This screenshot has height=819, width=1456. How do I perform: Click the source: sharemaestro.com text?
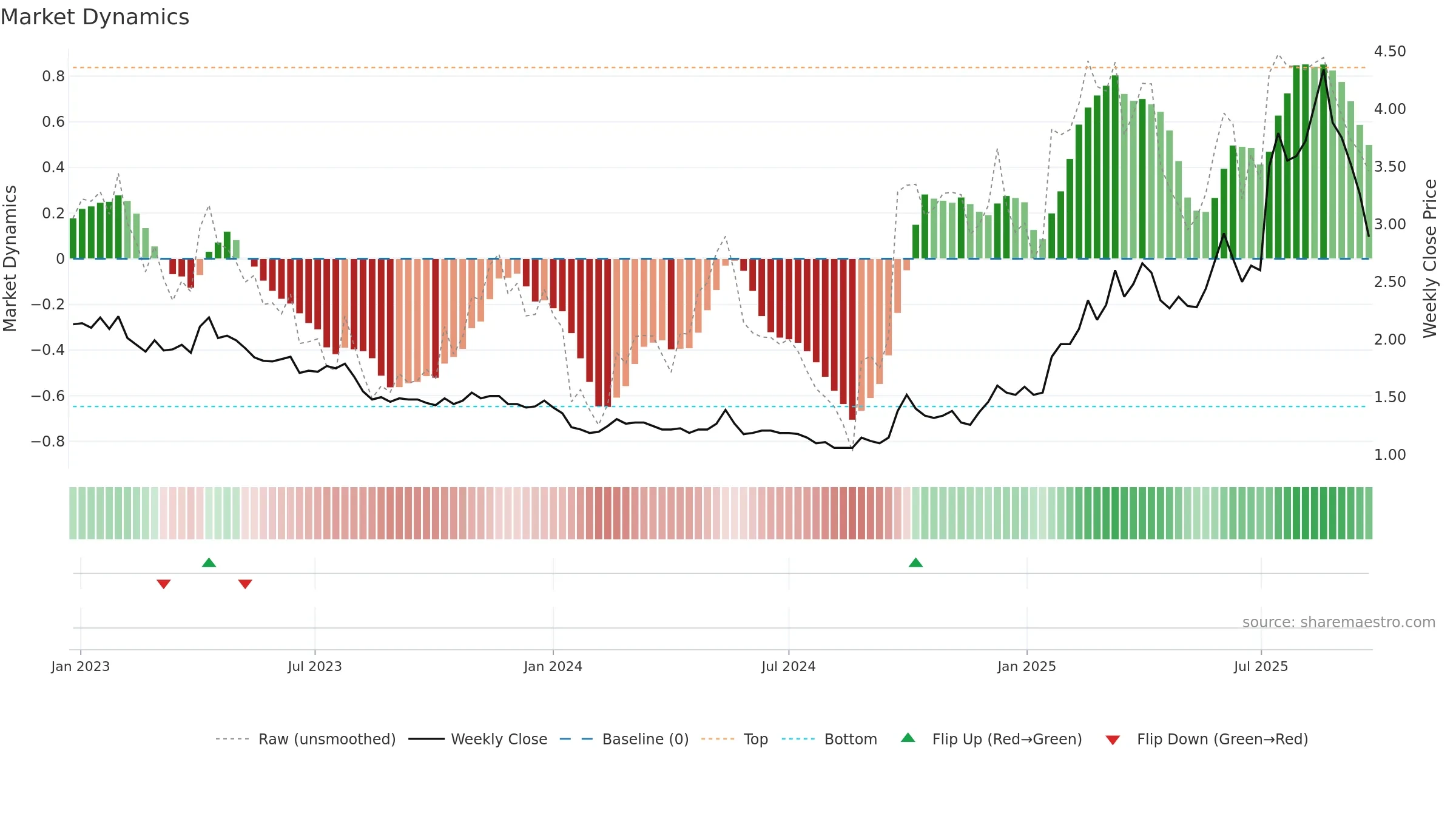point(1338,622)
